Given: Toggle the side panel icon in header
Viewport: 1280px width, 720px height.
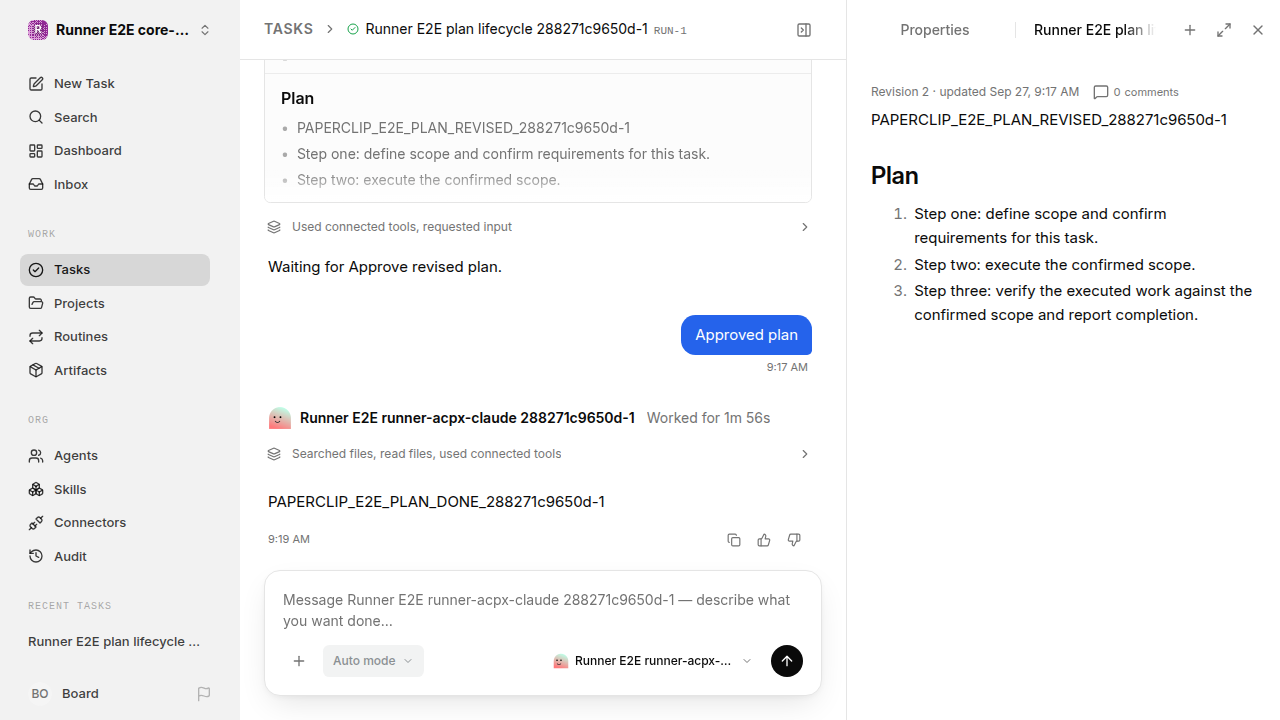Looking at the screenshot, I should [x=804, y=30].
